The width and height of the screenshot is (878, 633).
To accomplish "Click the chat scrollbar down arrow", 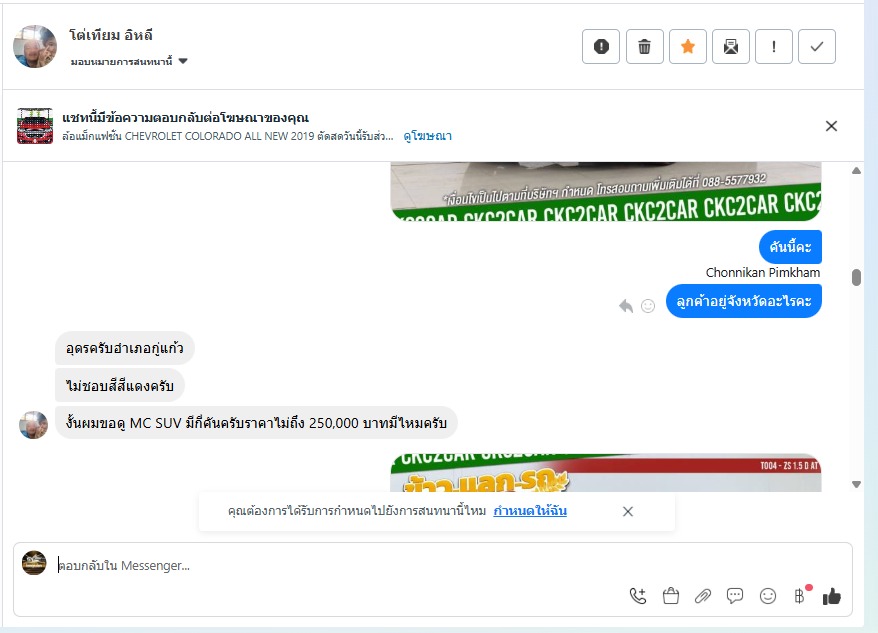I will (x=856, y=485).
